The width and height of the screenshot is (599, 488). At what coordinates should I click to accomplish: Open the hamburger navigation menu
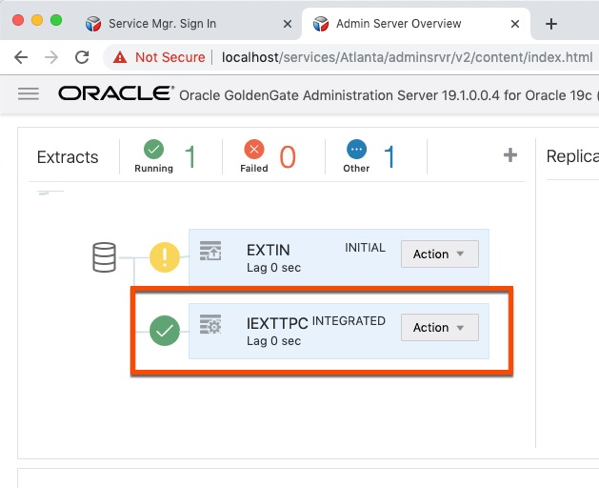coord(28,94)
